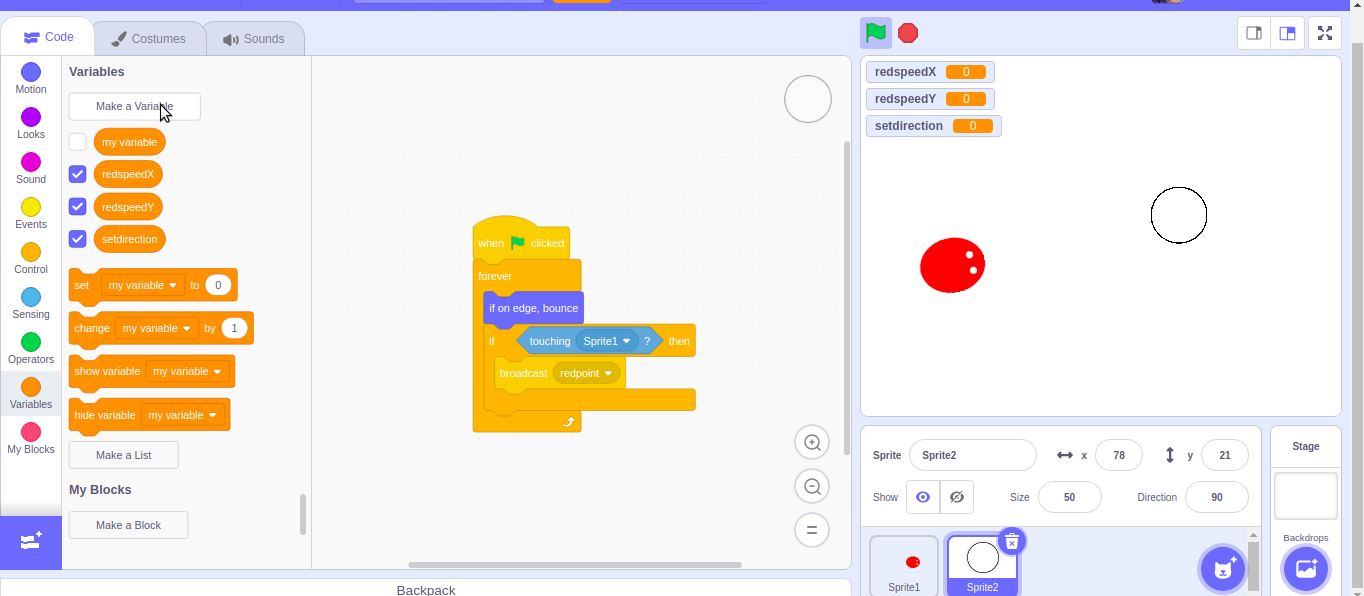1364x596 pixels.
Task: Select the Control blocks category
Action: pyautogui.click(x=30, y=256)
